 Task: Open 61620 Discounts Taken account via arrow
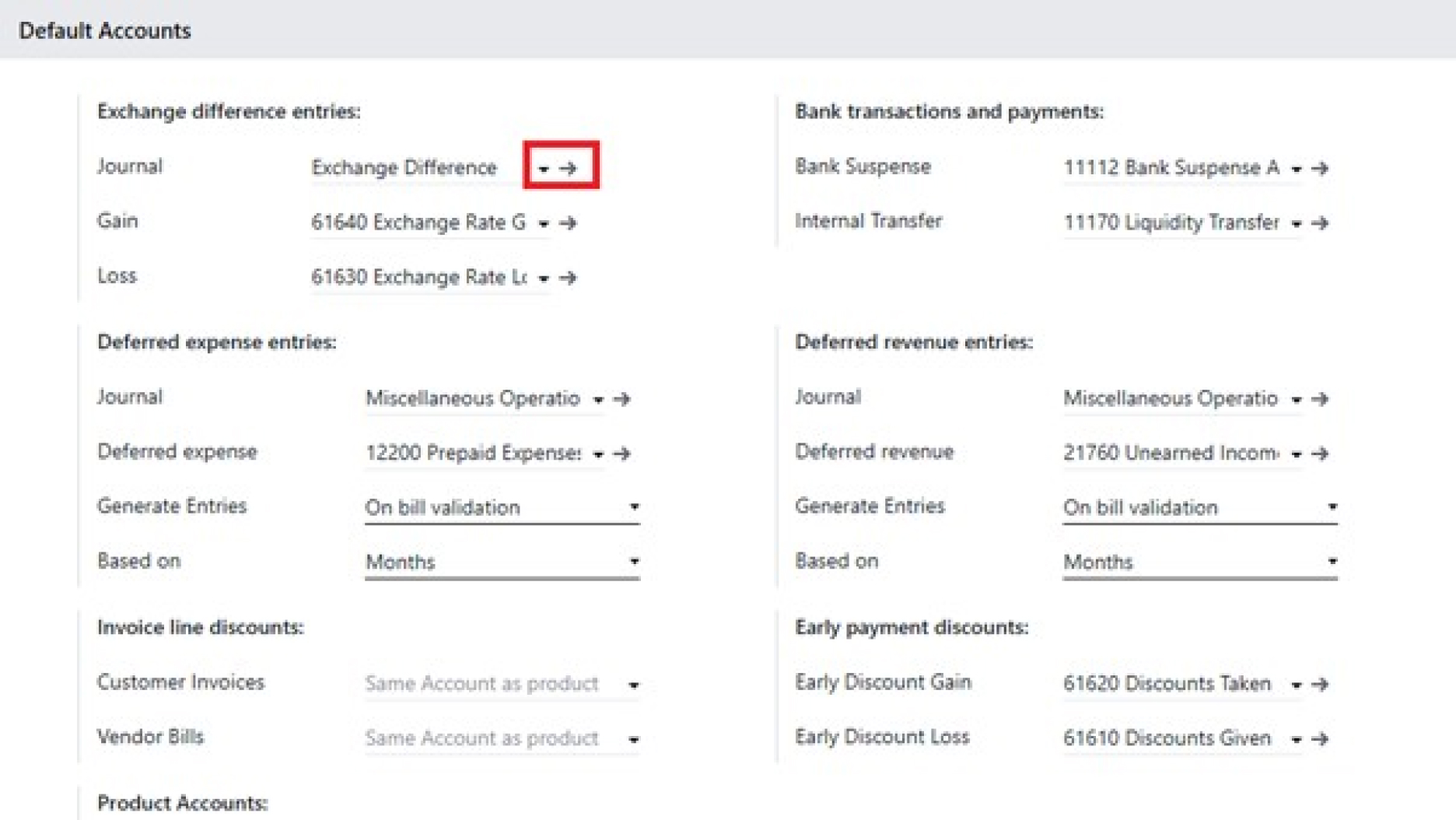(1320, 684)
